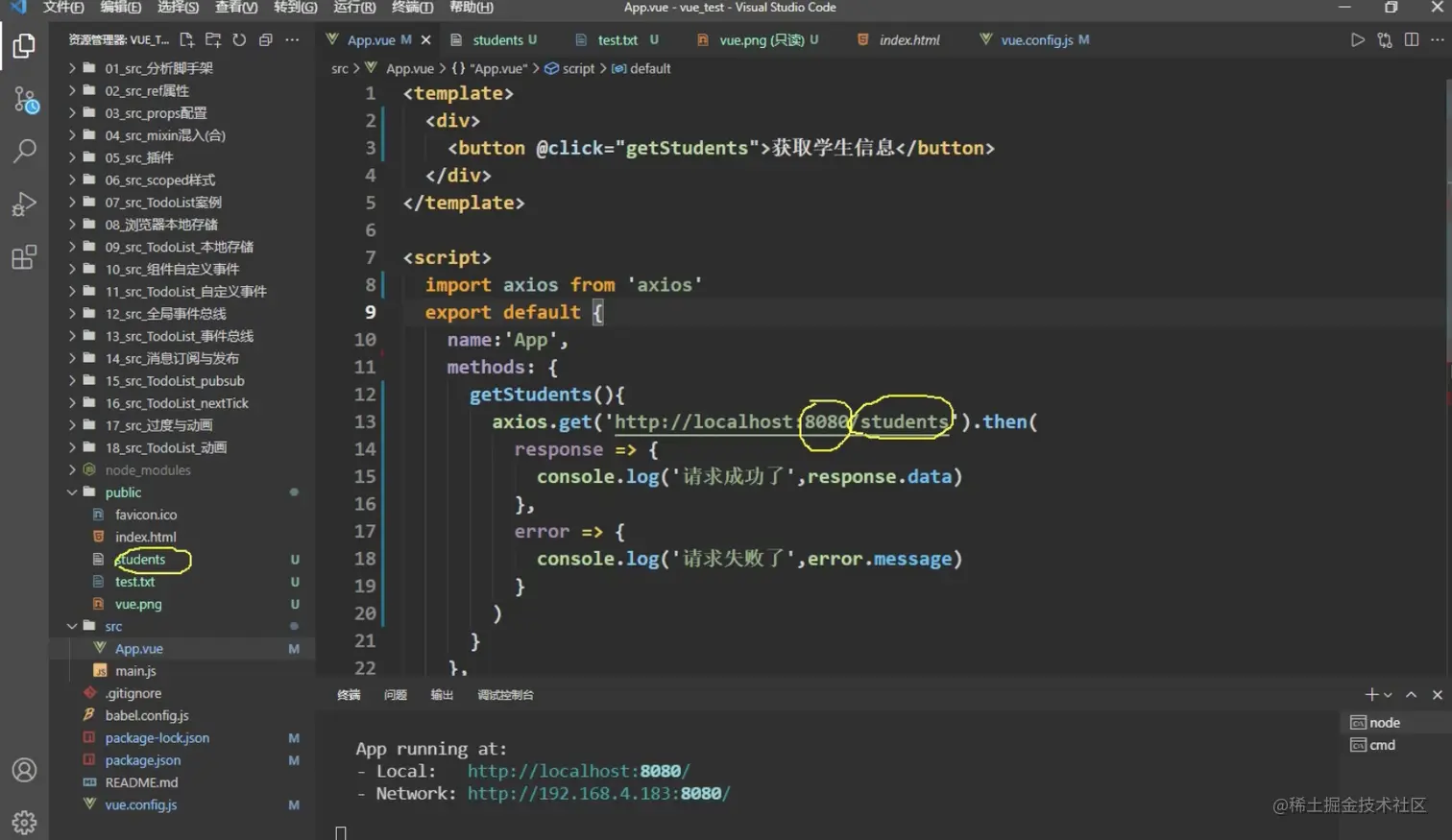Open package.json in the explorer

pyautogui.click(x=182, y=759)
